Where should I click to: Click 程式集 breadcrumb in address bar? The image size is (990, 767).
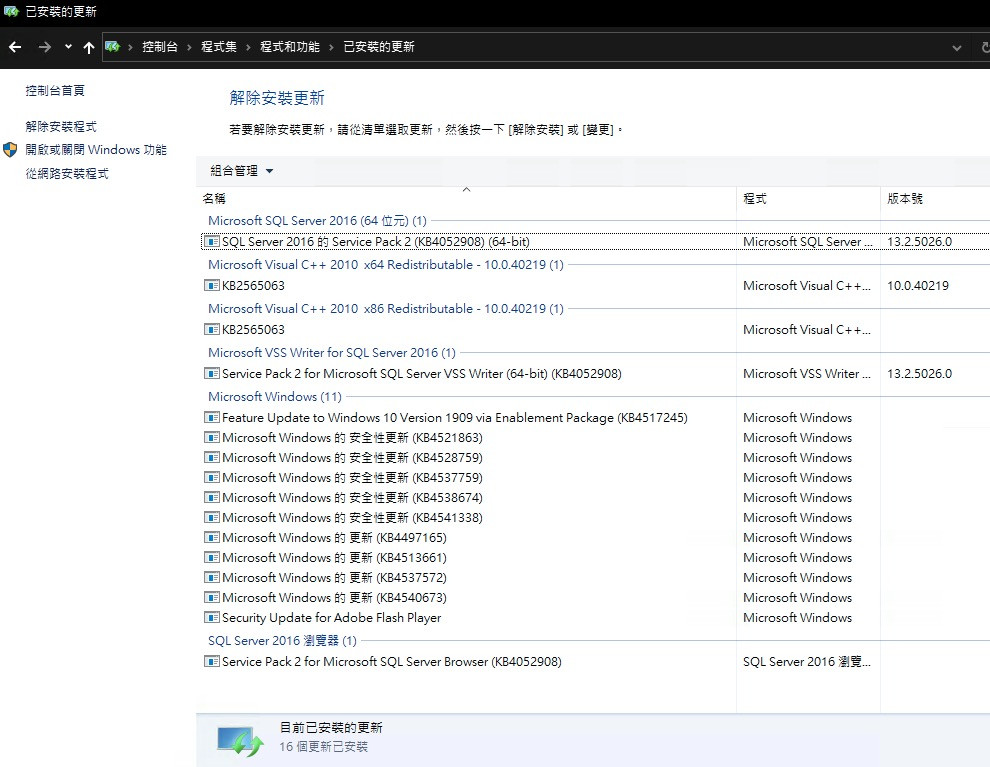pyautogui.click(x=218, y=47)
